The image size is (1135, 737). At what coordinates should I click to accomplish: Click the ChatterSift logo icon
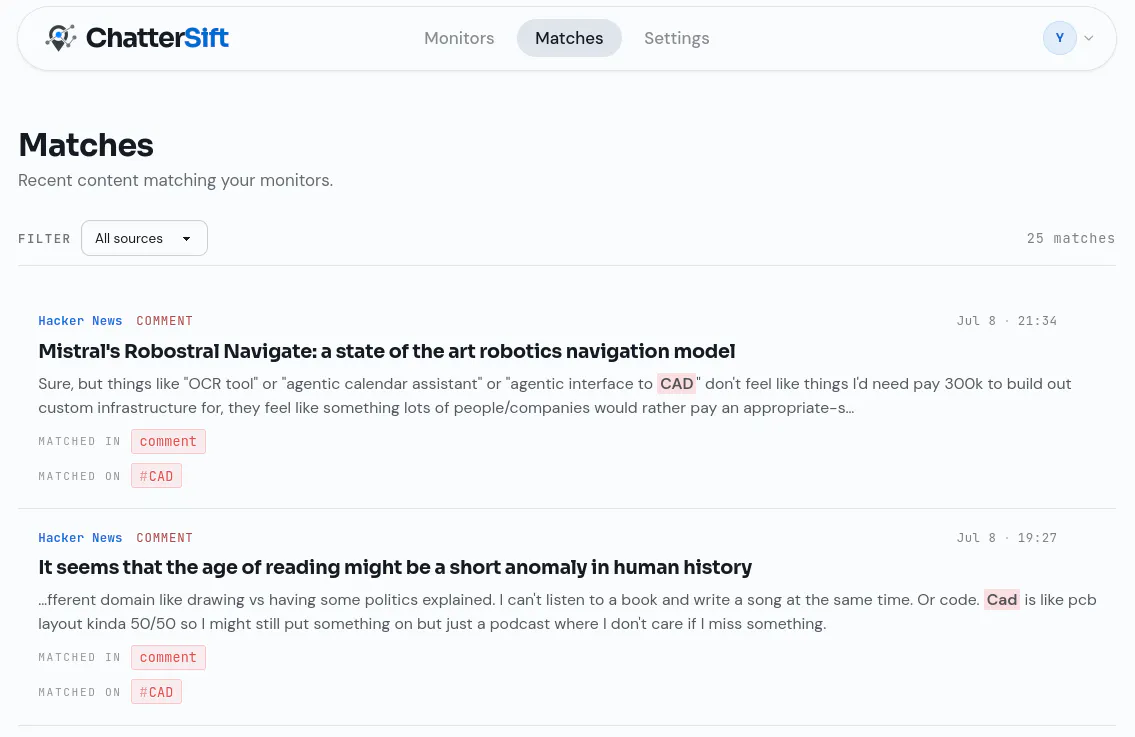point(60,38)
